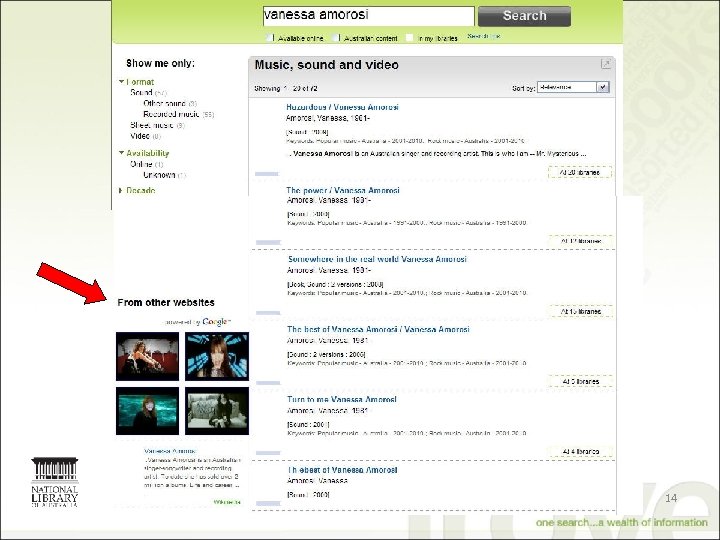Click the powered by Google logo
Image resolution: width=720 pixels, height=540 pixels.
tap(197, 322)
